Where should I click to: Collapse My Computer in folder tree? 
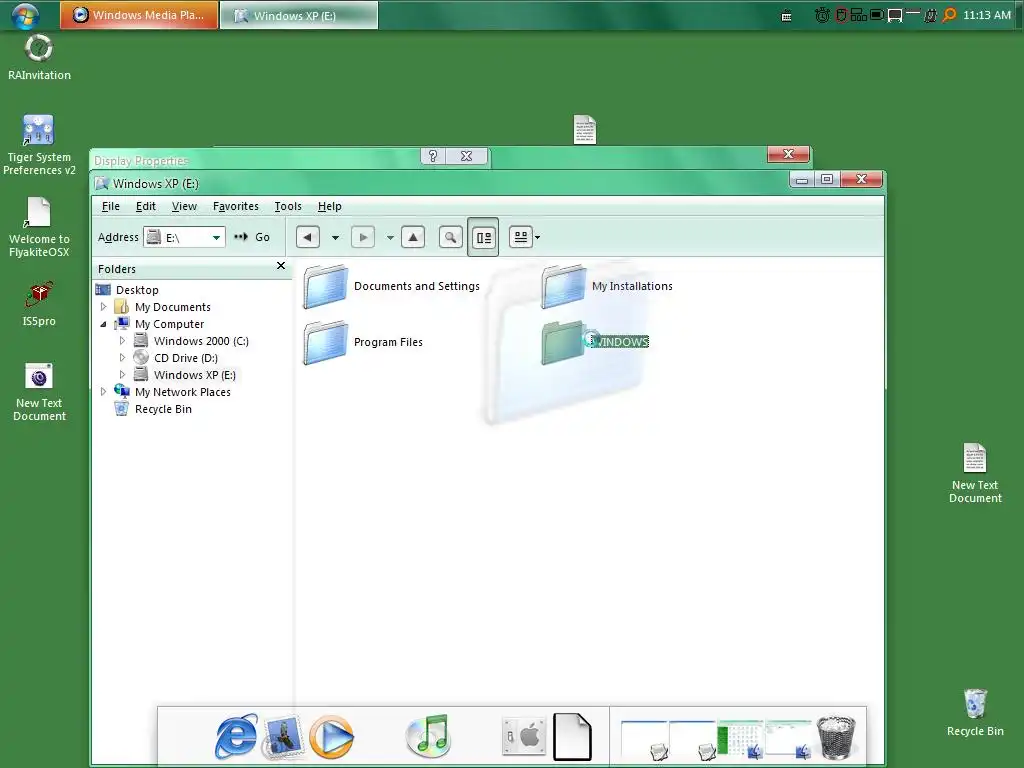point(103,324)
